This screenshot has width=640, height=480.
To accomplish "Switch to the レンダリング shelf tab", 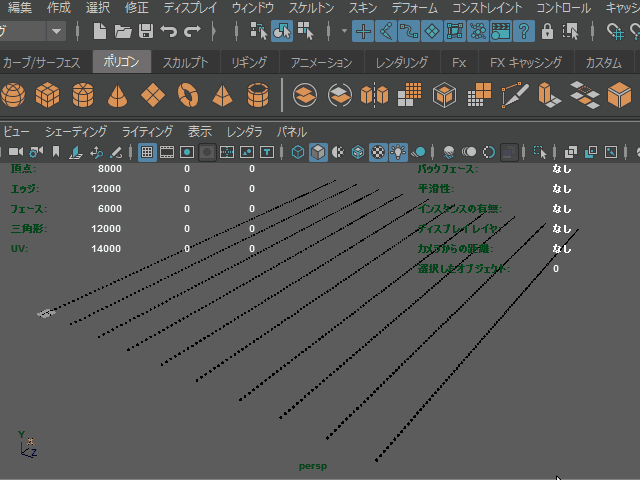I will pos(402,62).
